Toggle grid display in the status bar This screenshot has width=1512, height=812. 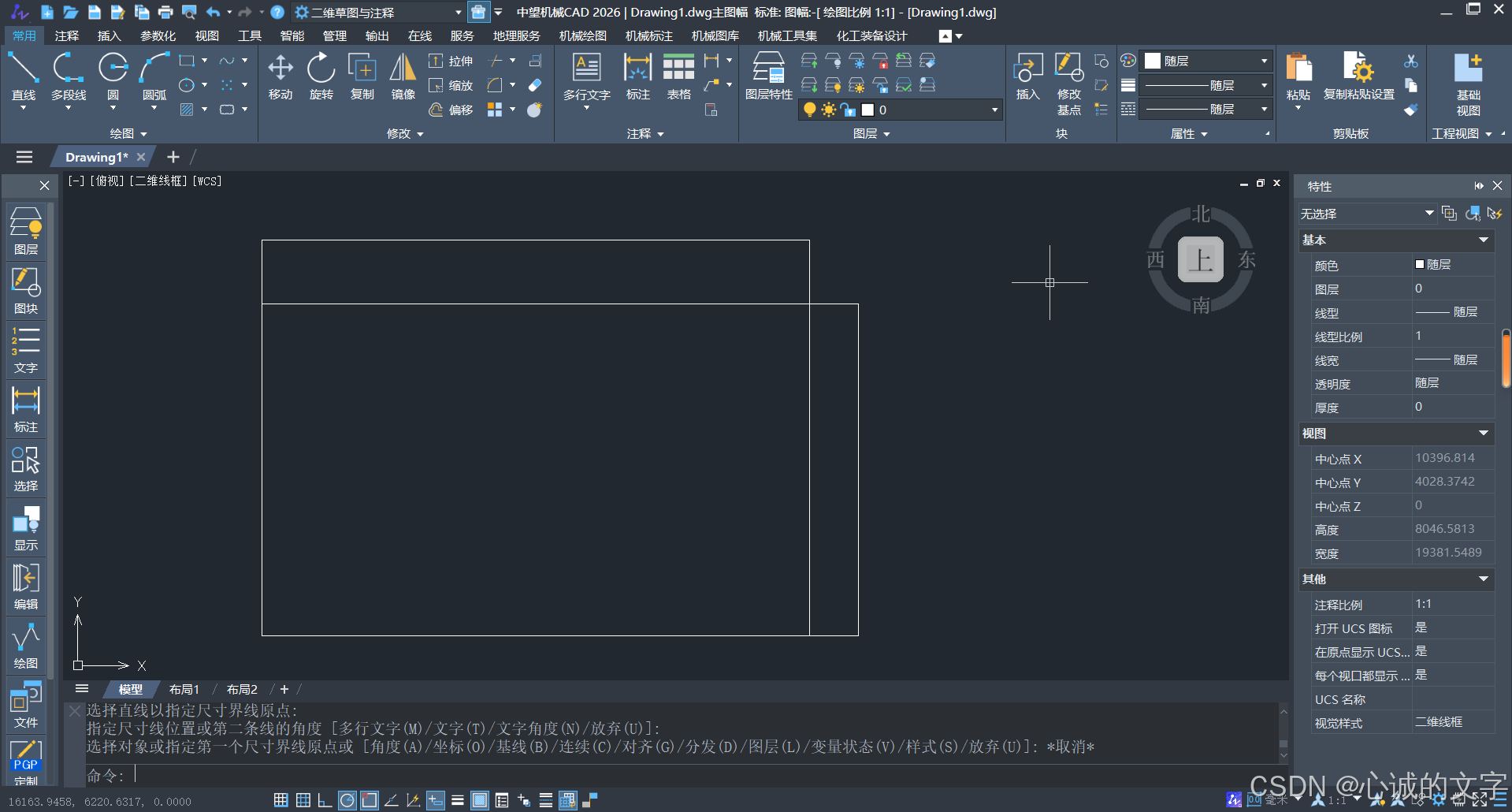pos(303,800)
